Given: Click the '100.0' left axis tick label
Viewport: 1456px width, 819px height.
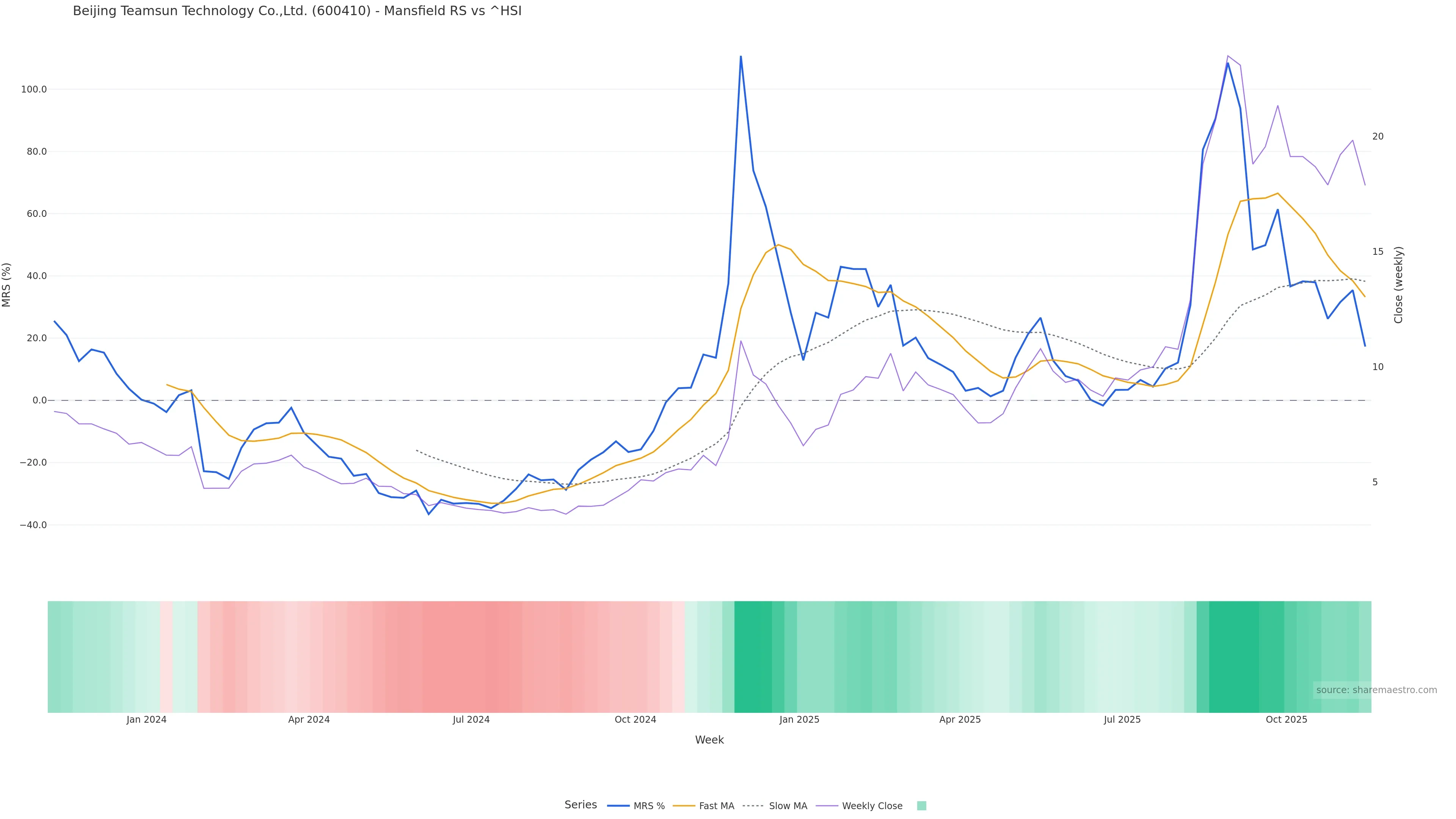Looking at the screenshot, I should point(34,89).
